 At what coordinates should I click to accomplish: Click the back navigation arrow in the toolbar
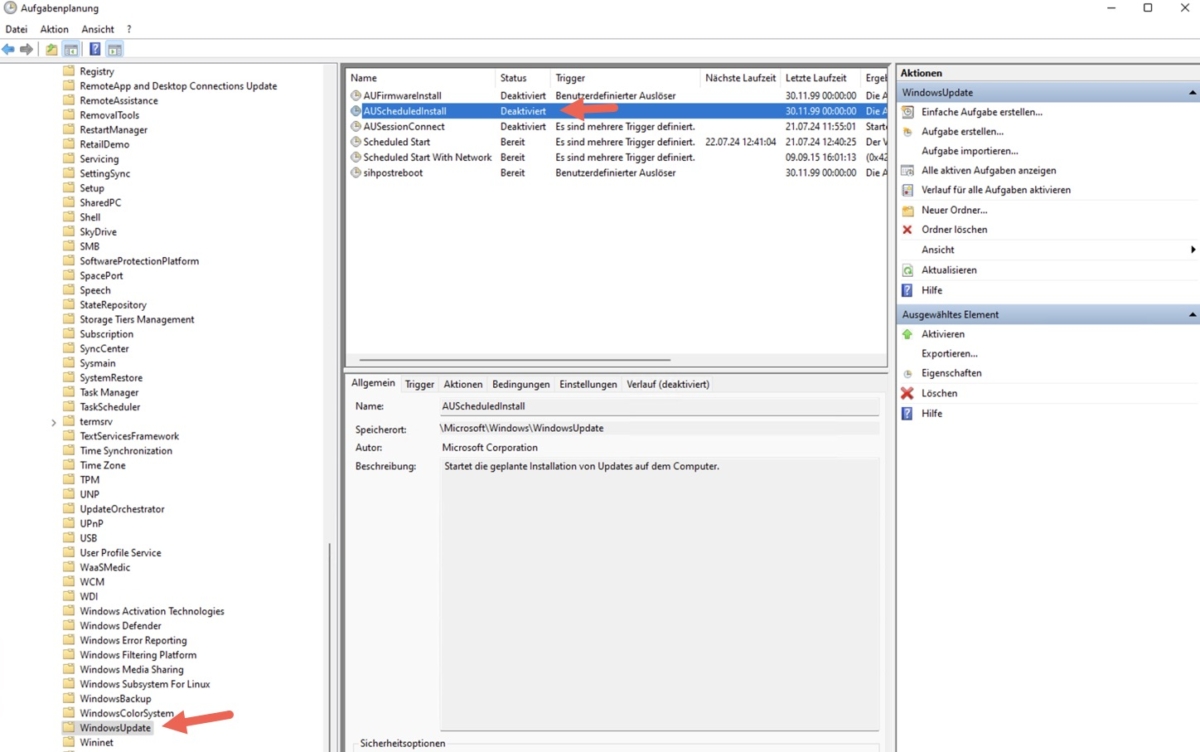8,48
